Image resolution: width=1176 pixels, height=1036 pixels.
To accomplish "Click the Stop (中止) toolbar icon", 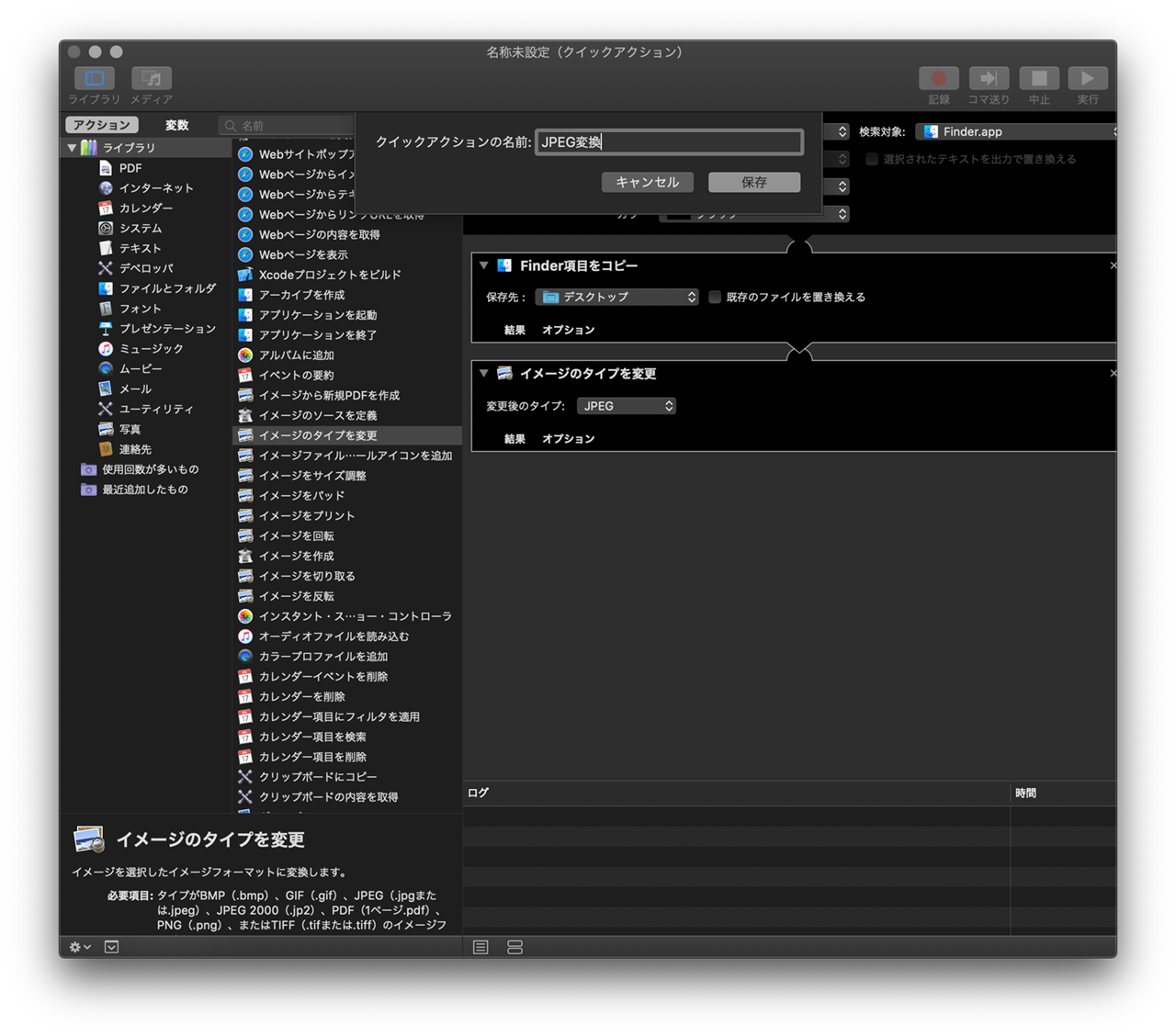I will tap(1038, 79).
